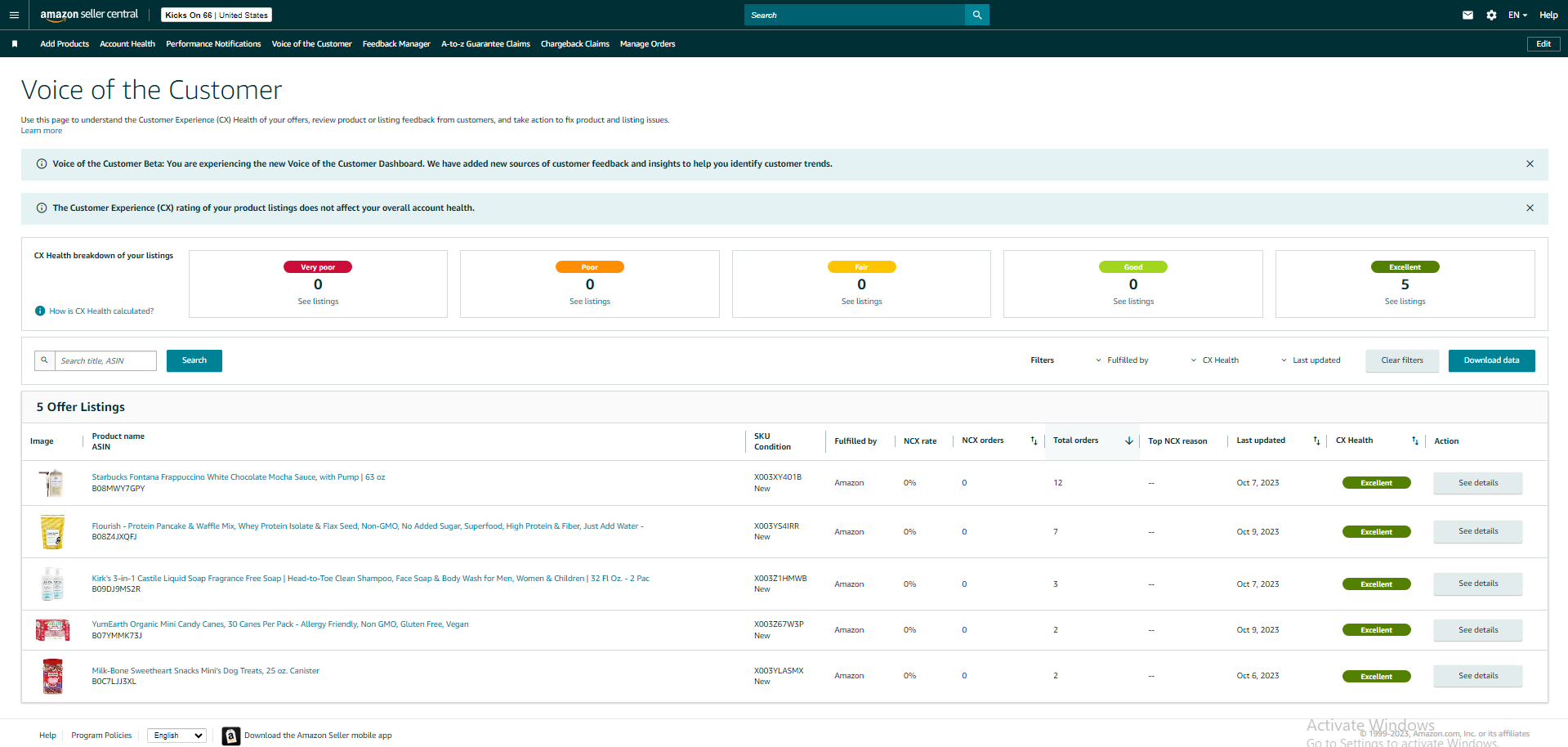Open Add Products menu item
The width and height of the screenshot is (1568, 747).
(x=65, y=44)
